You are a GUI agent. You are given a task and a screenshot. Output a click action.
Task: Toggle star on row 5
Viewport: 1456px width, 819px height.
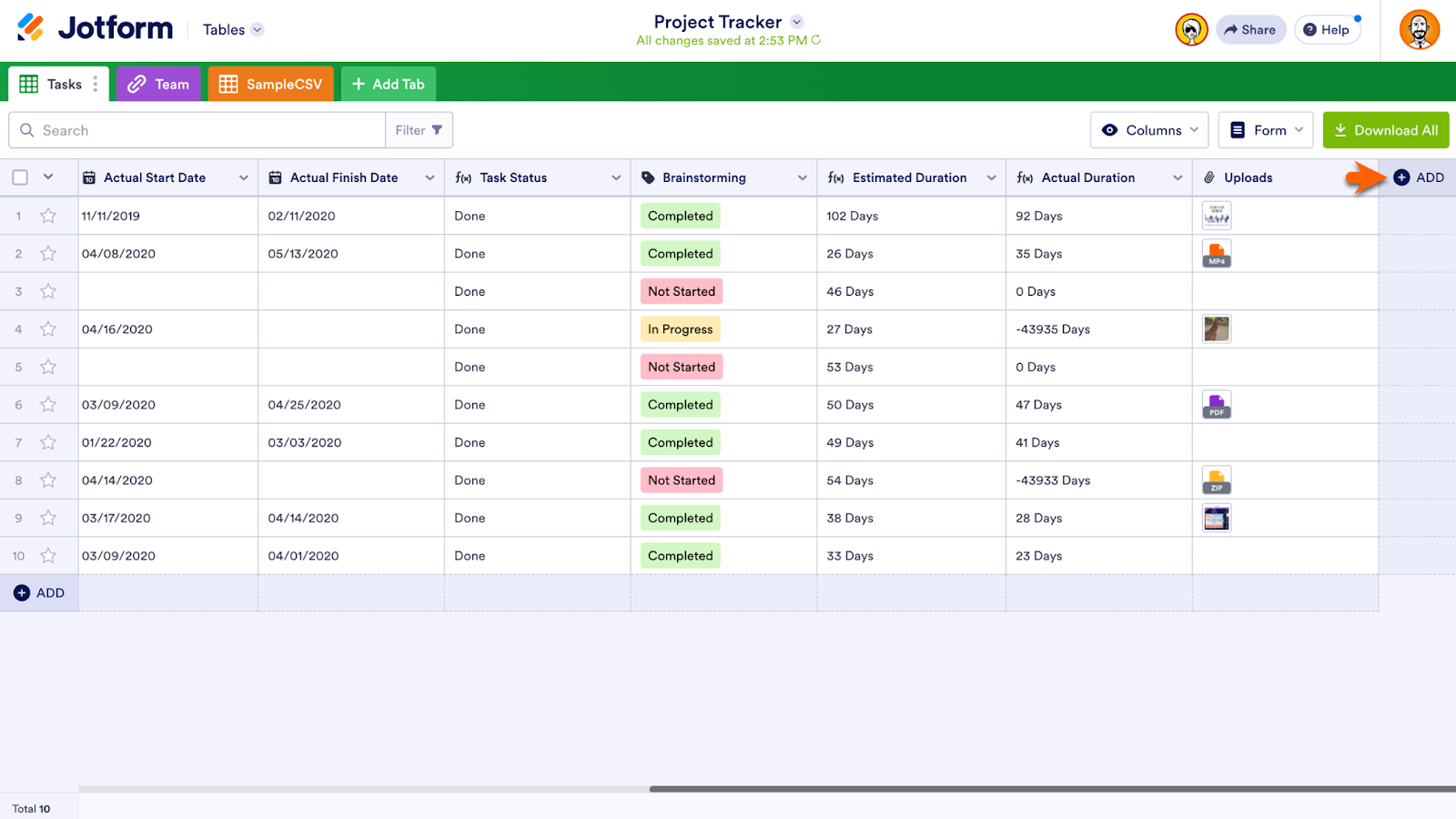pos(48,367)
